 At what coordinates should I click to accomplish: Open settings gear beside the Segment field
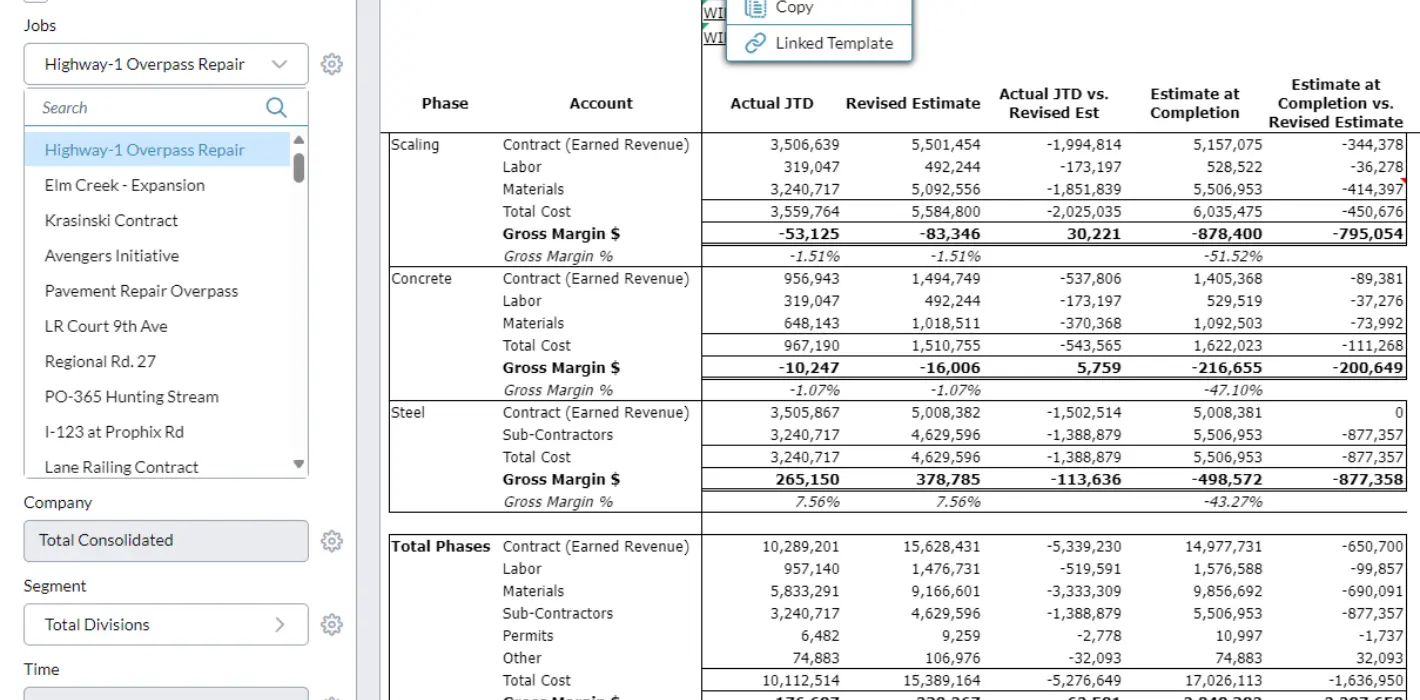pyautogui.click(x=332, y=625)
